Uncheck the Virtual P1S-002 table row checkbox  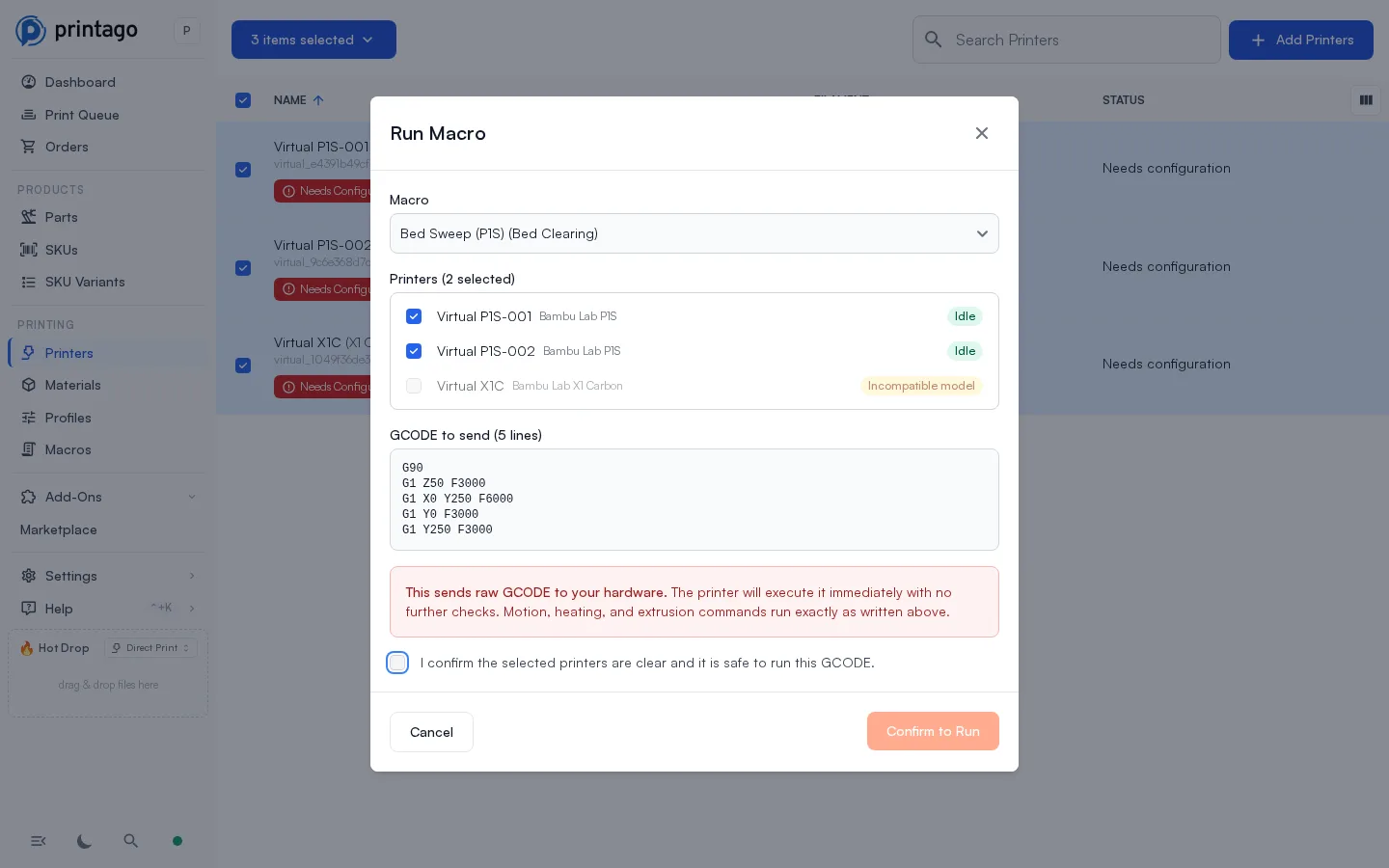[243, 268]
